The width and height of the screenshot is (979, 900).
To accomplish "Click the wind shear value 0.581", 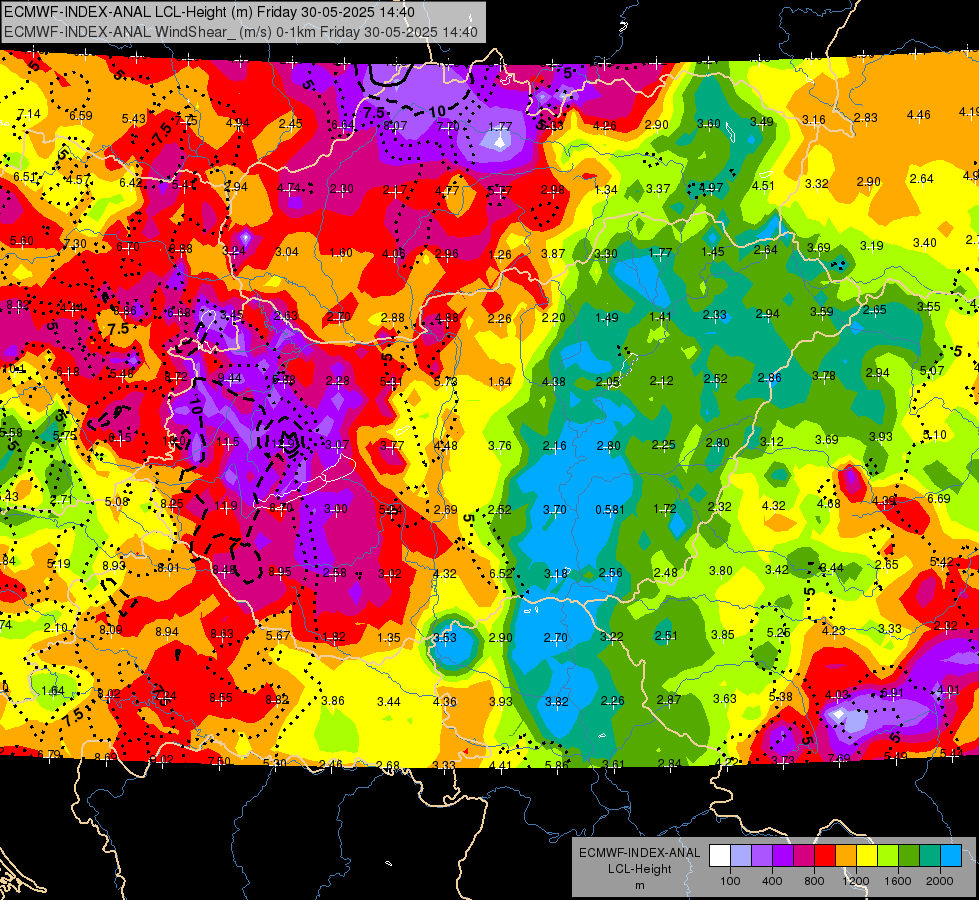I will [609, 510].
